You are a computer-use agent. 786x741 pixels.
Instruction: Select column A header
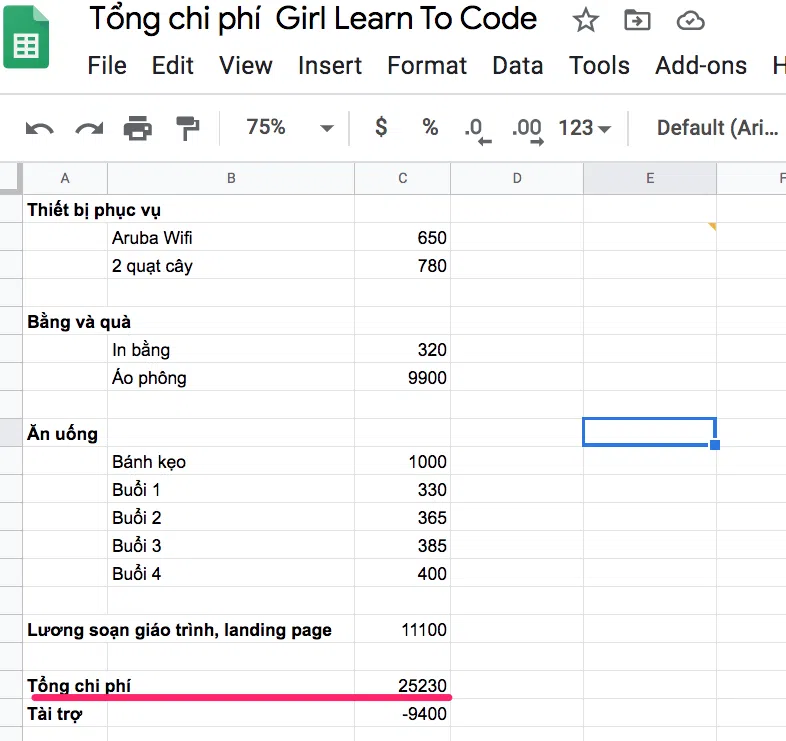click(65, 178)
